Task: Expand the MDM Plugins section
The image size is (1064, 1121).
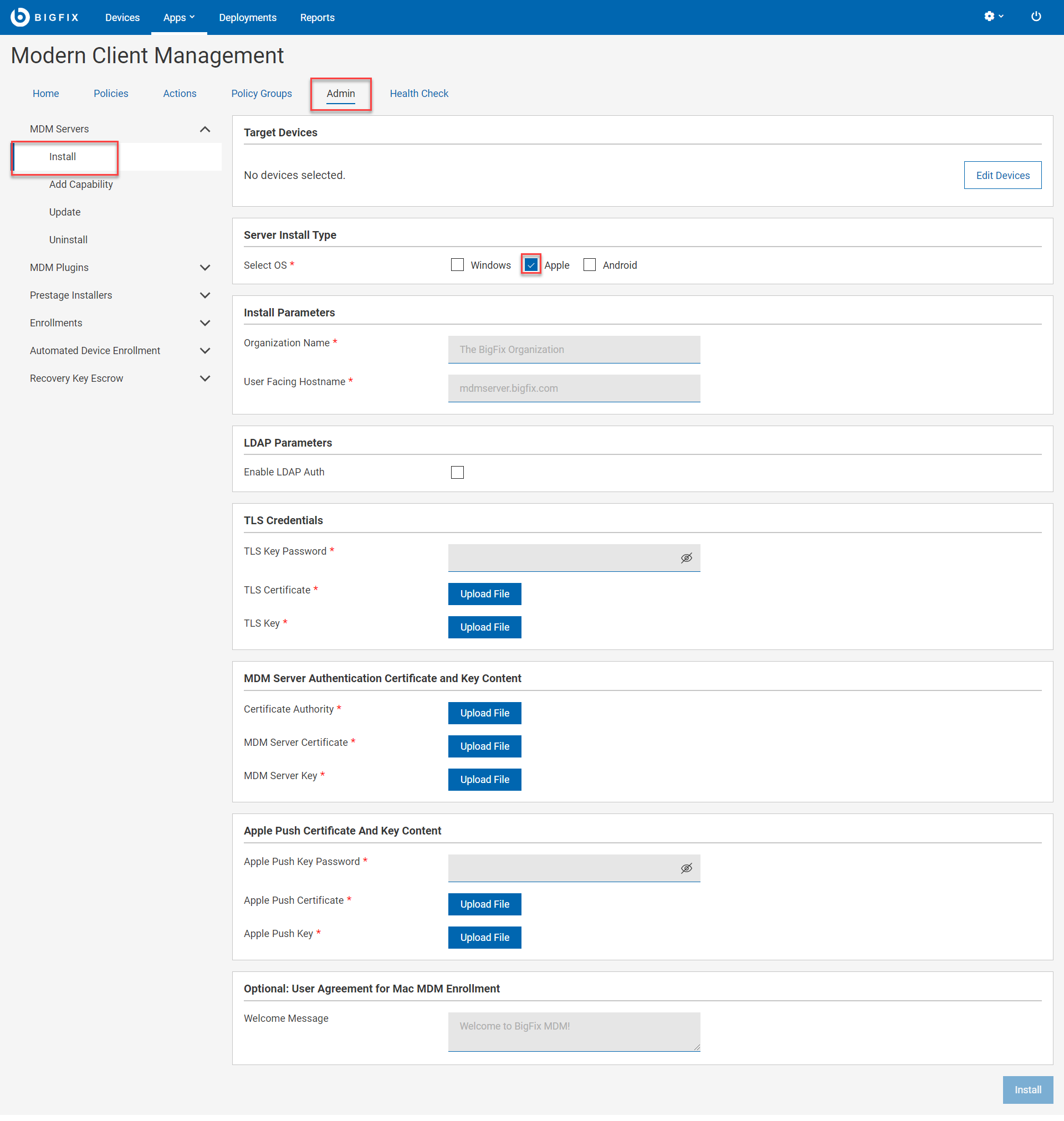Action: click(x=205, y=268)
